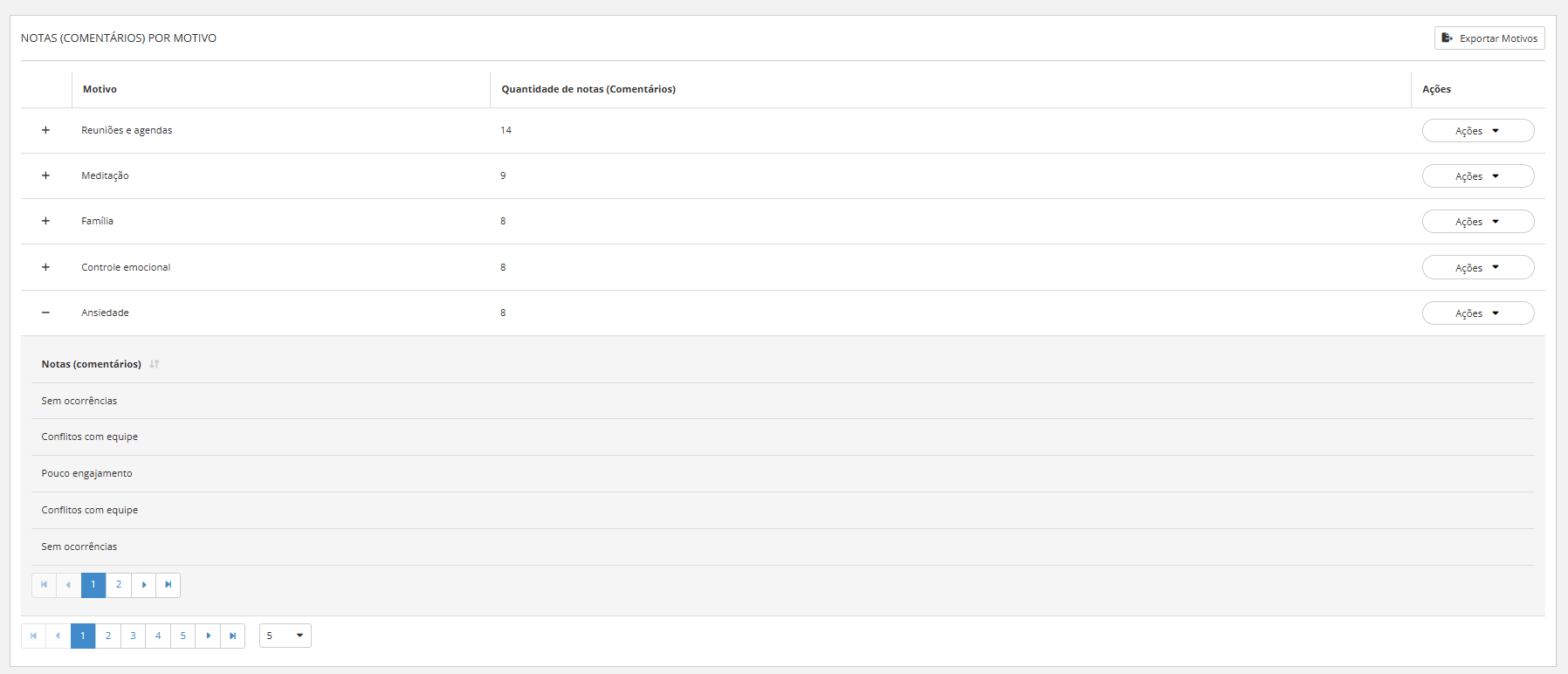This screenshot has height=674, width=1568.
Task: Go to page 3 of main table
Action: click(133, 636)
